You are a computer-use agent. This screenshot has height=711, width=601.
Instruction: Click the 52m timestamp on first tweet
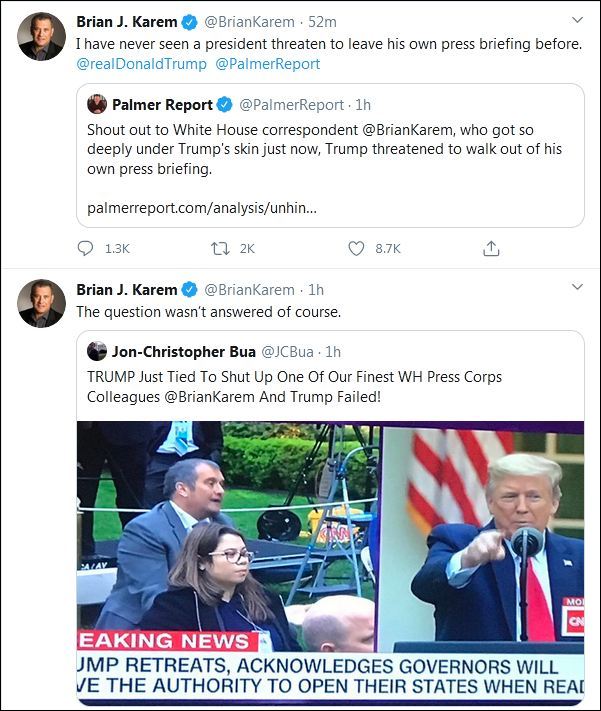point(325,22)
